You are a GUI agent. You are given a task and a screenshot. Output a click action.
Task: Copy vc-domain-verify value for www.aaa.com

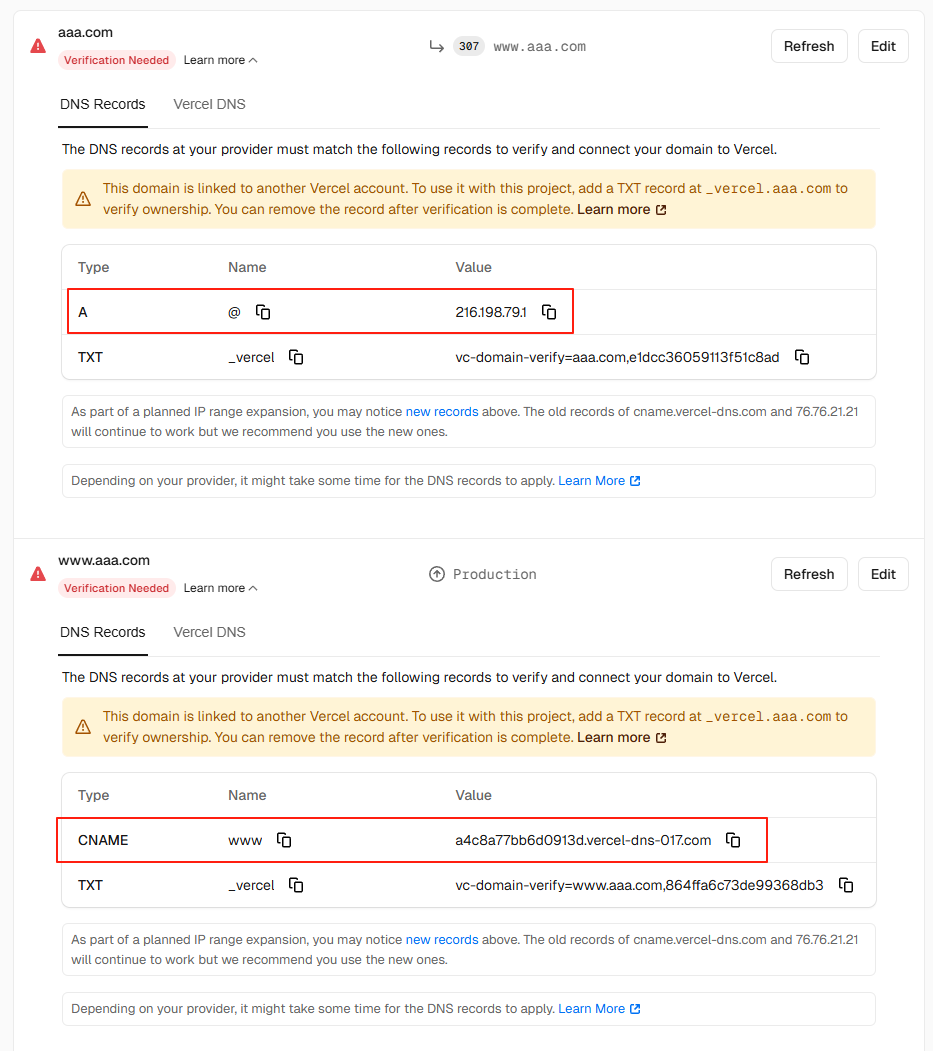[x=846, y=885]
